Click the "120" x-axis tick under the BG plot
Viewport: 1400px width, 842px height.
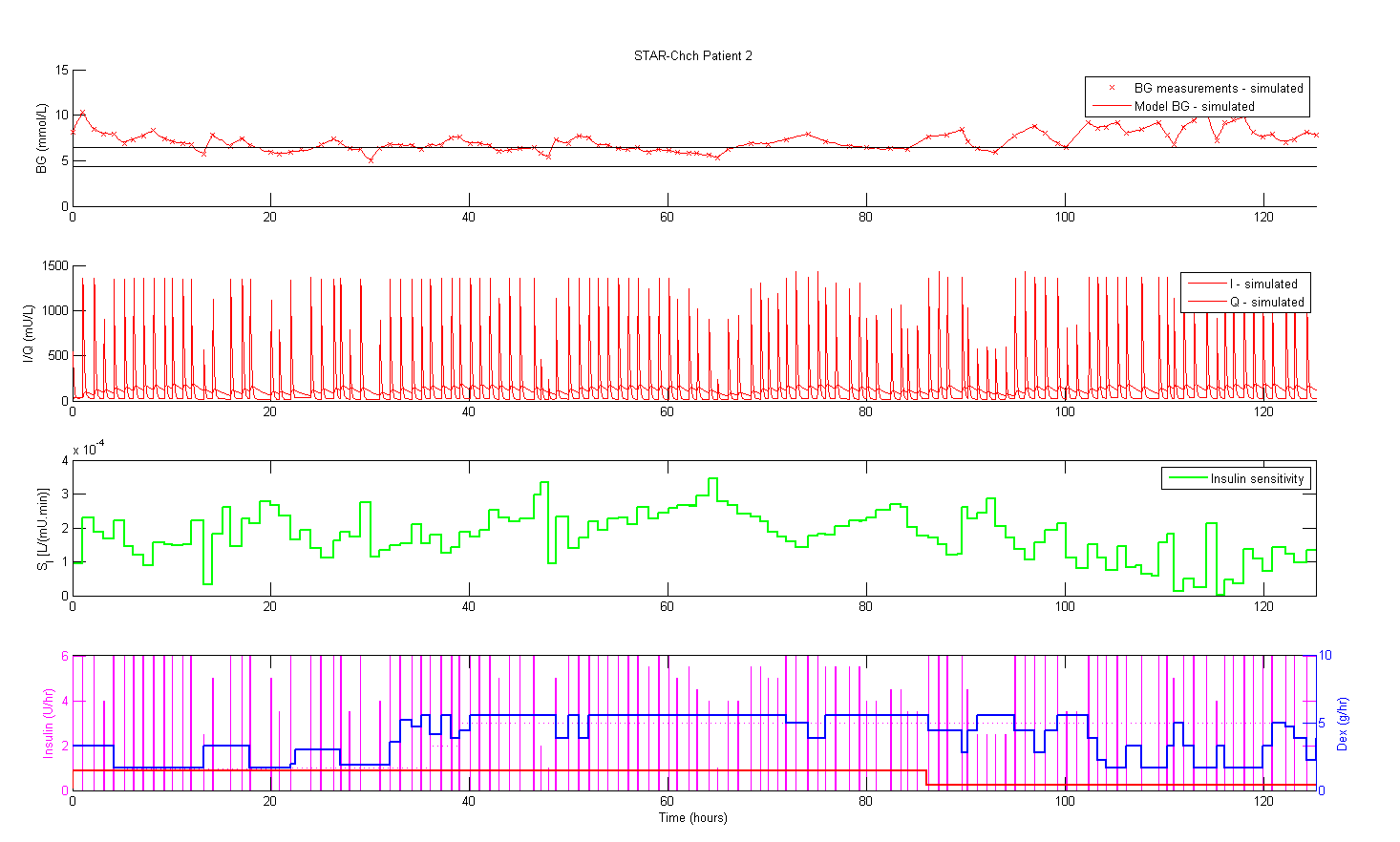1263,217
